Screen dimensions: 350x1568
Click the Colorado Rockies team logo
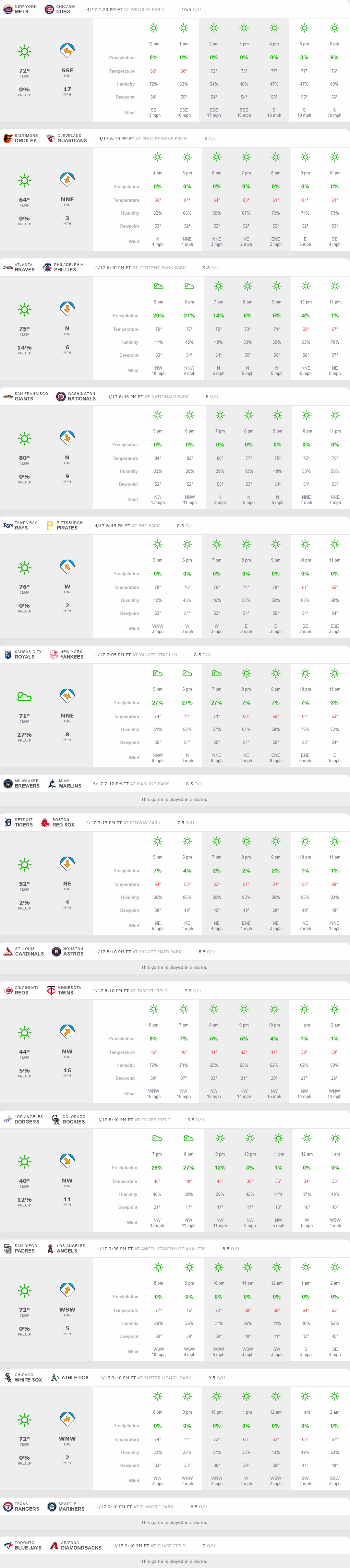coord(55,1120)
